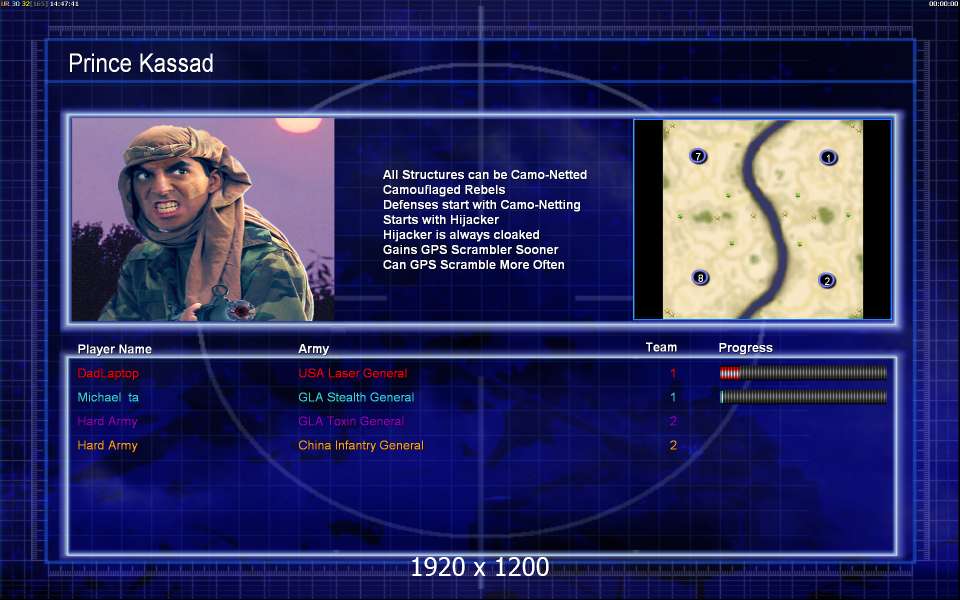
Task: Select the Hard Army player using GLA Toxin
Action: click(107, 421)
